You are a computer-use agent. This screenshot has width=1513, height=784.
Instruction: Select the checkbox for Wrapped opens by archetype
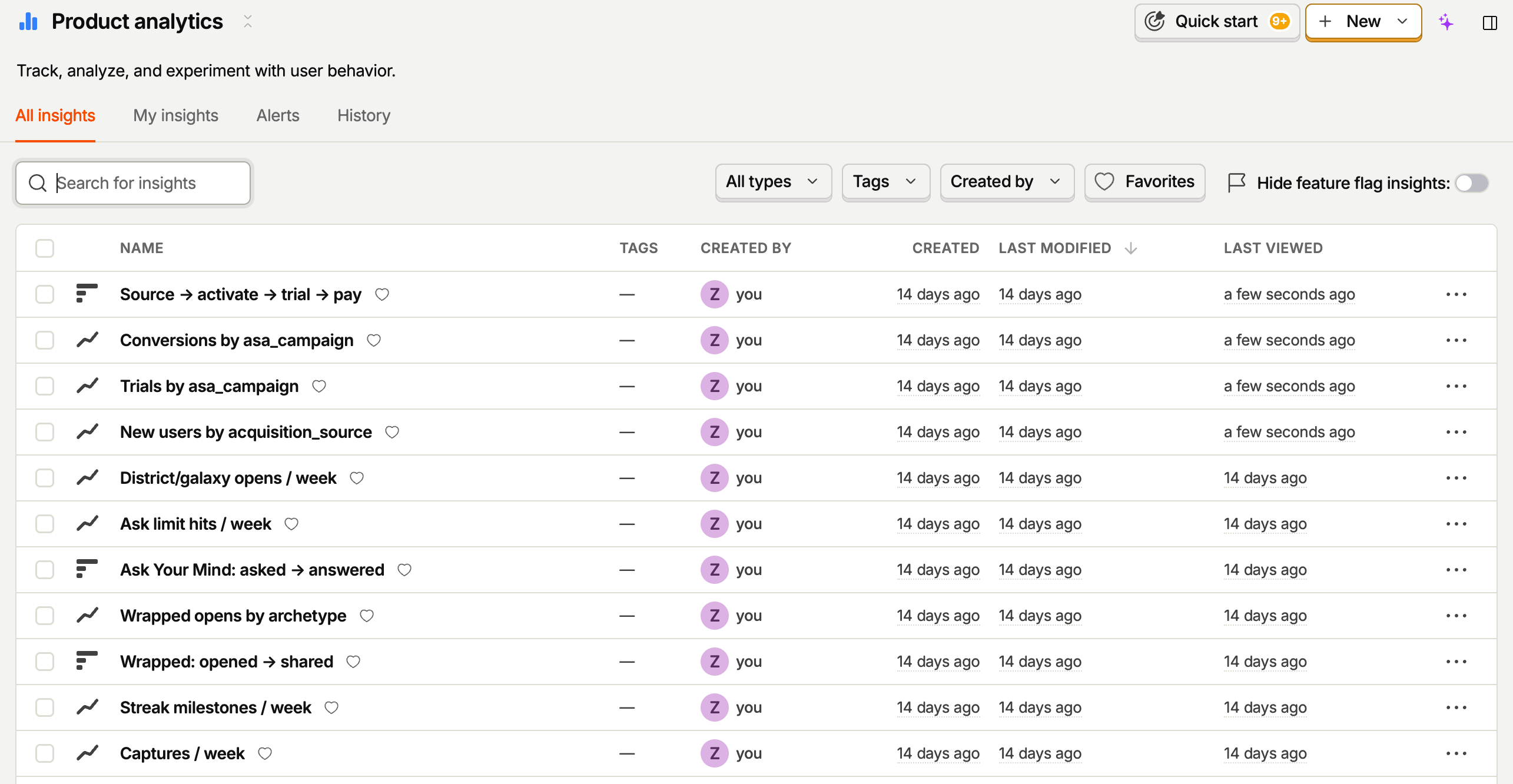[x=45, y=616]
